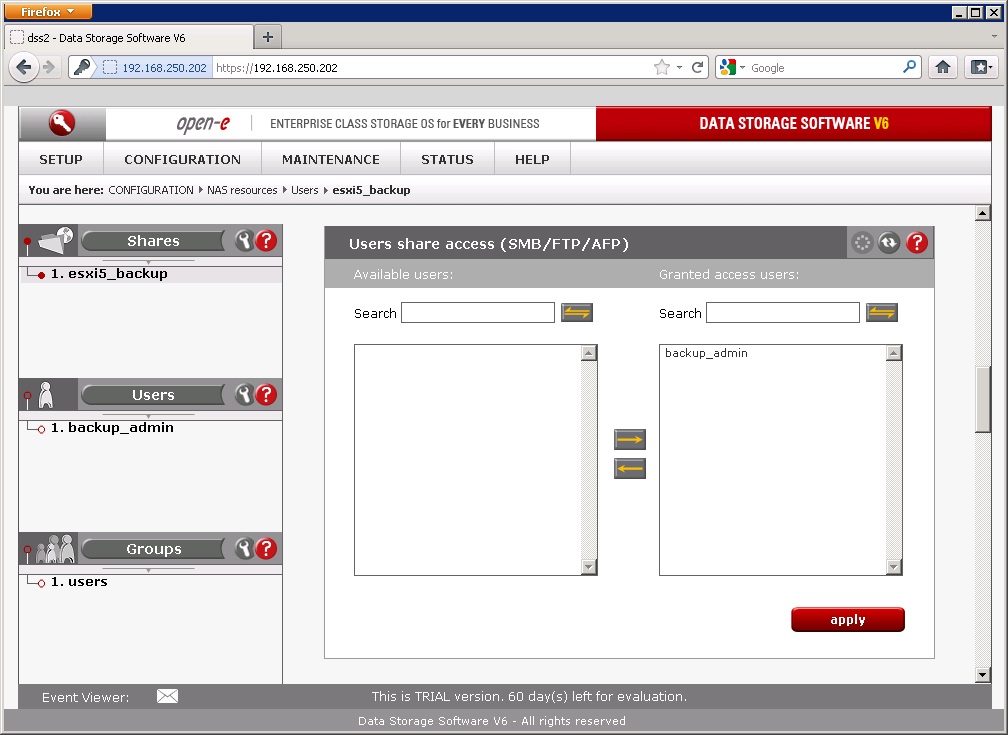This screenshot has width=1008, height=735.
Task: Click the red apply button
Action: click(848, 619)
